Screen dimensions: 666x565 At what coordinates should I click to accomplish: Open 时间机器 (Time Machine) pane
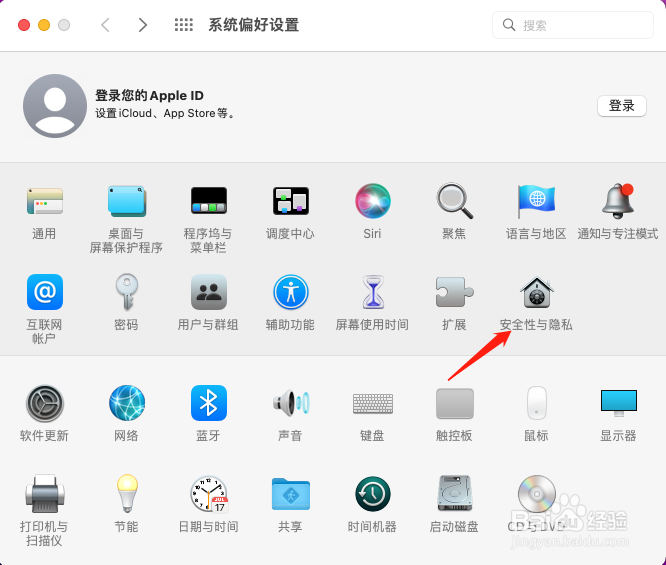(x=373, y=494)
